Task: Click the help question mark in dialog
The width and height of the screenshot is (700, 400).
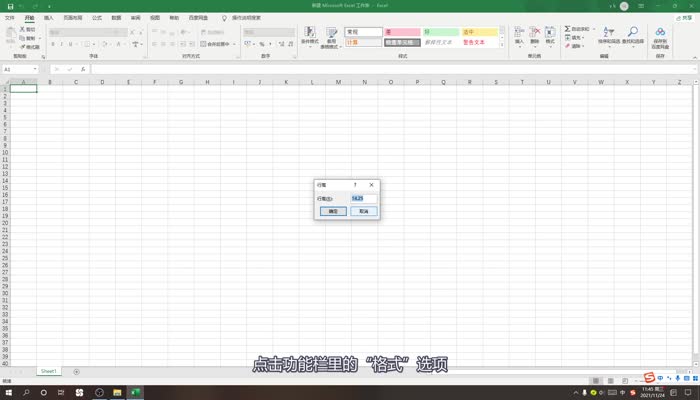Action: pos(355,185)
